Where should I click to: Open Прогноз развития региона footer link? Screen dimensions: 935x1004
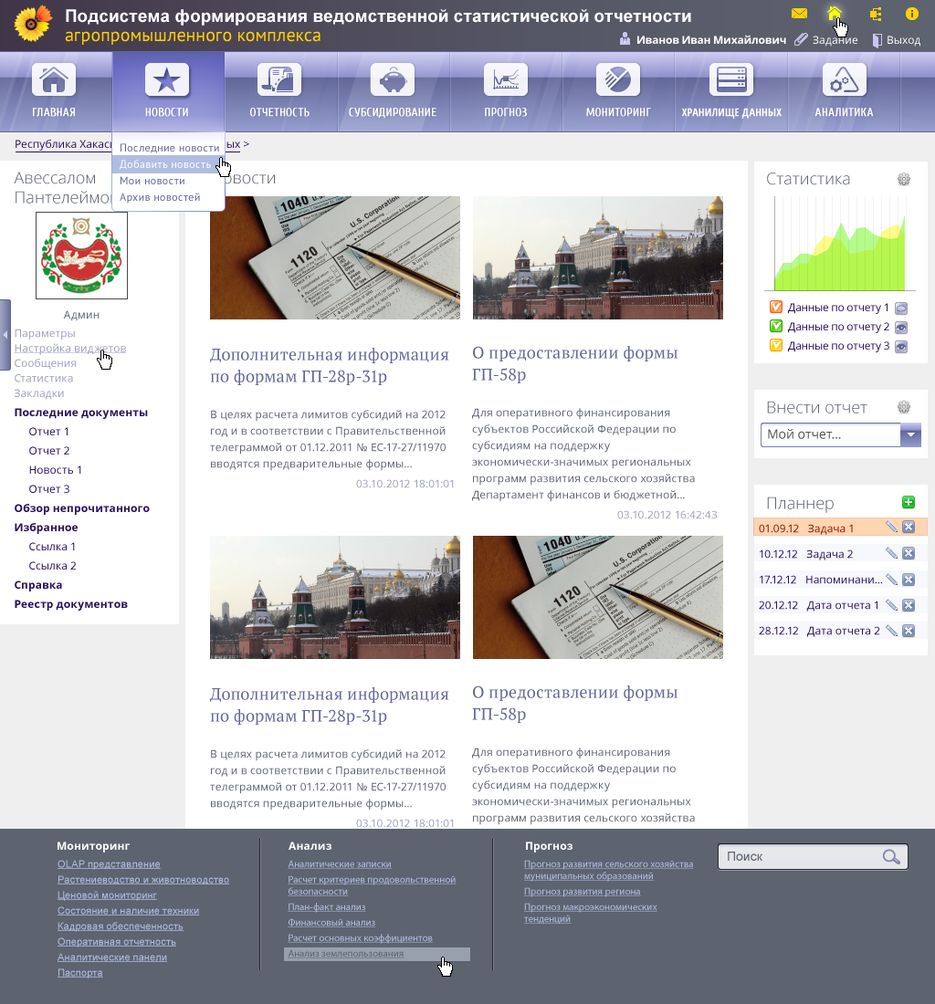(x=582, y=892)
